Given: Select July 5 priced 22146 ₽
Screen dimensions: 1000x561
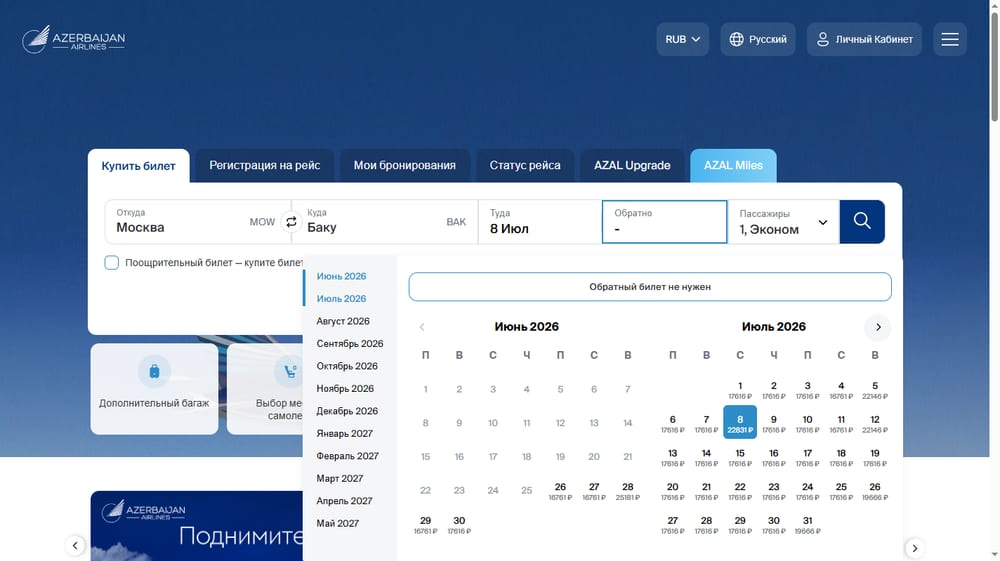Looking at the screenshot, I should coord(875,390).
